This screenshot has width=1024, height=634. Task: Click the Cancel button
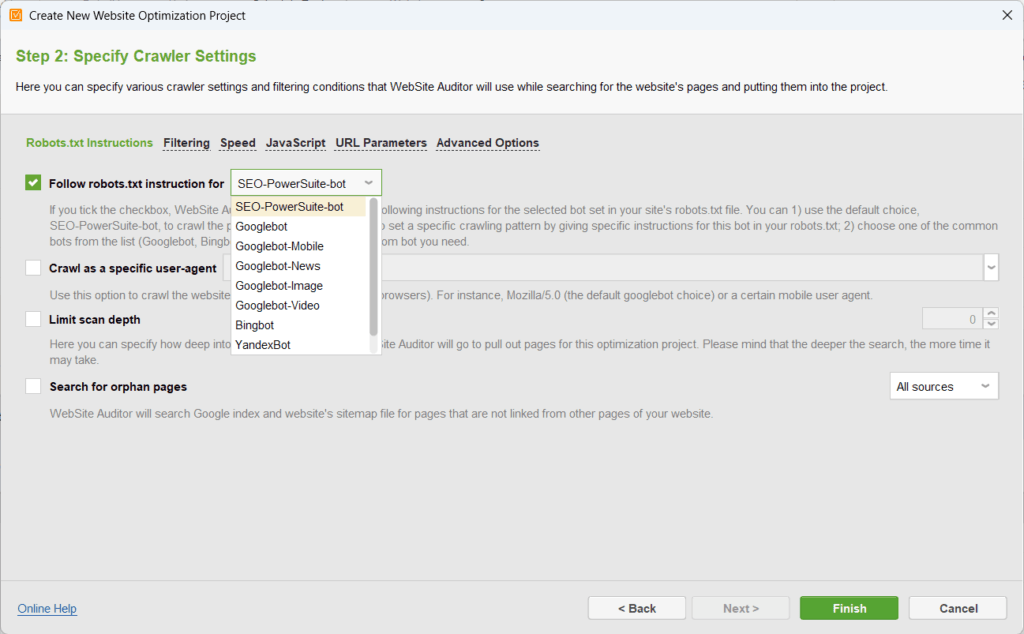(958, 608)
